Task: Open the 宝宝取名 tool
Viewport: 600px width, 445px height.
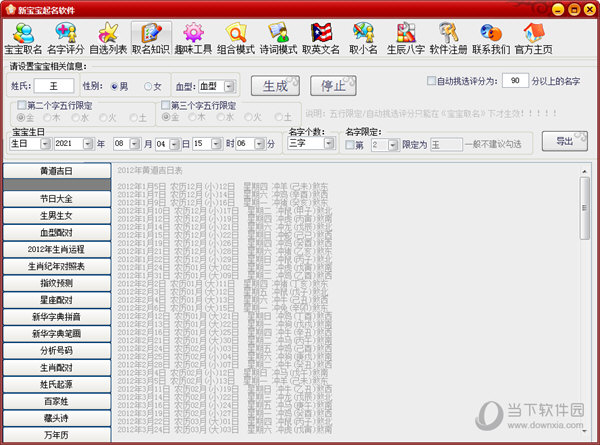Action: (23, 39)
